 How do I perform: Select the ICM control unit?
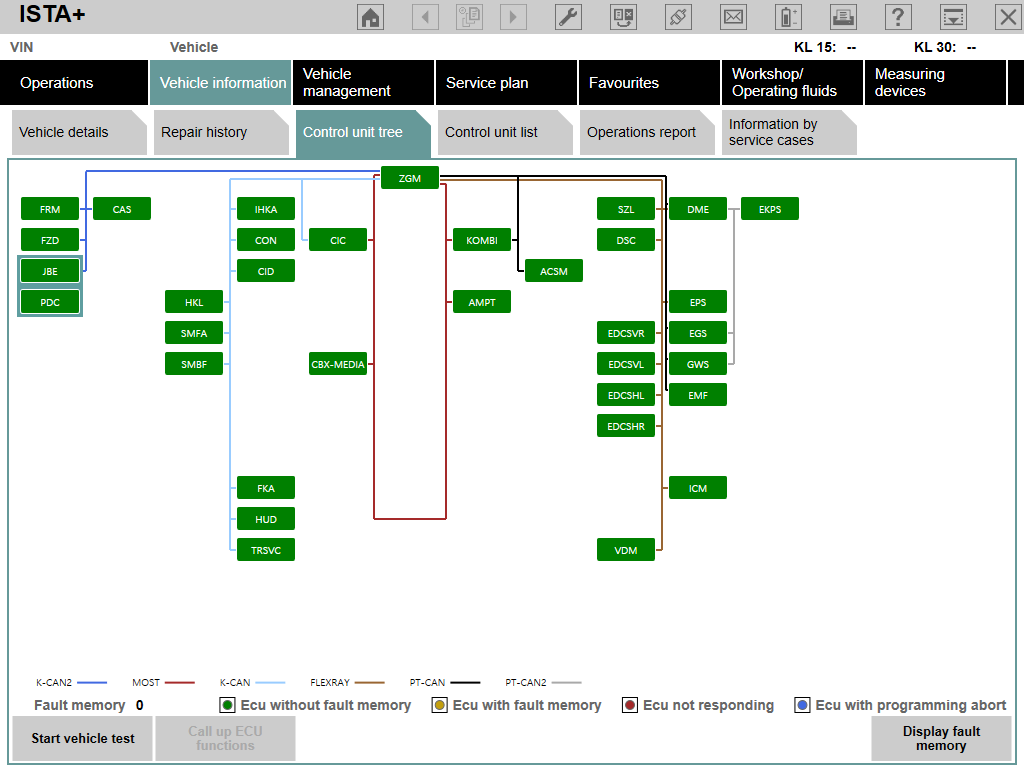point(697,488)
